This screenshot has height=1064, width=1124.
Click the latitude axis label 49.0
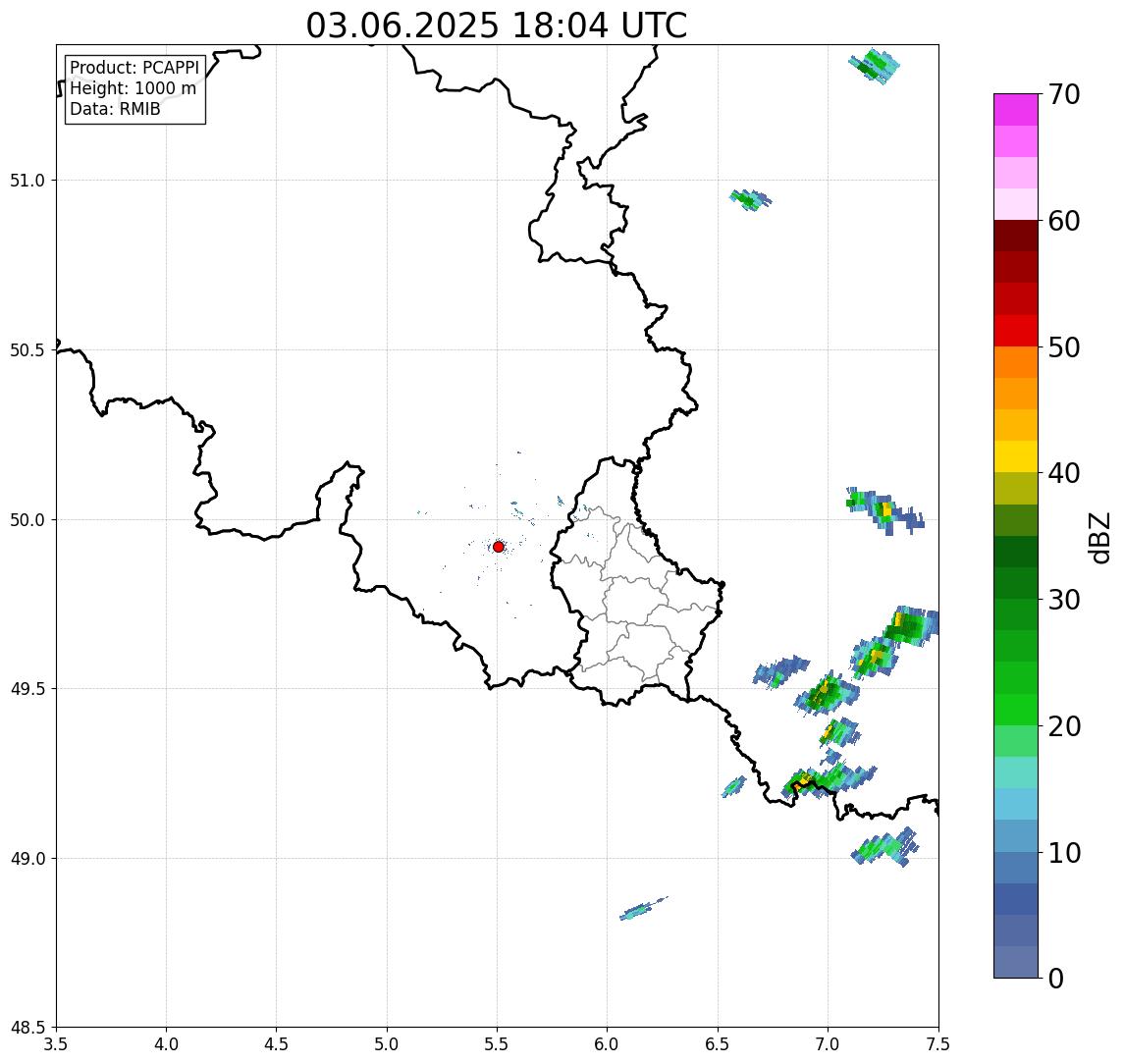(x=27, y=858)
